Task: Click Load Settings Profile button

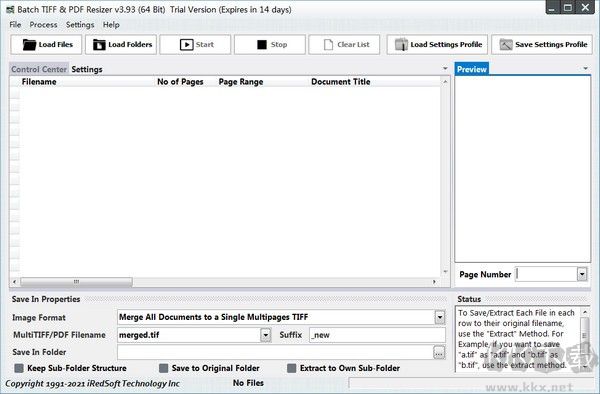Action: (437, 45)
